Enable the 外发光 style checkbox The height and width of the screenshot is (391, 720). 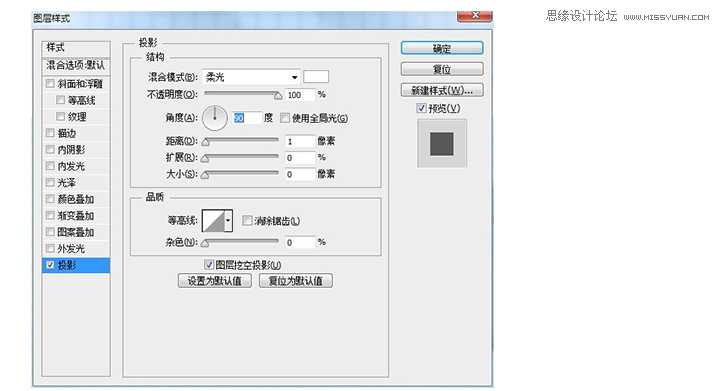click(50, 249)
